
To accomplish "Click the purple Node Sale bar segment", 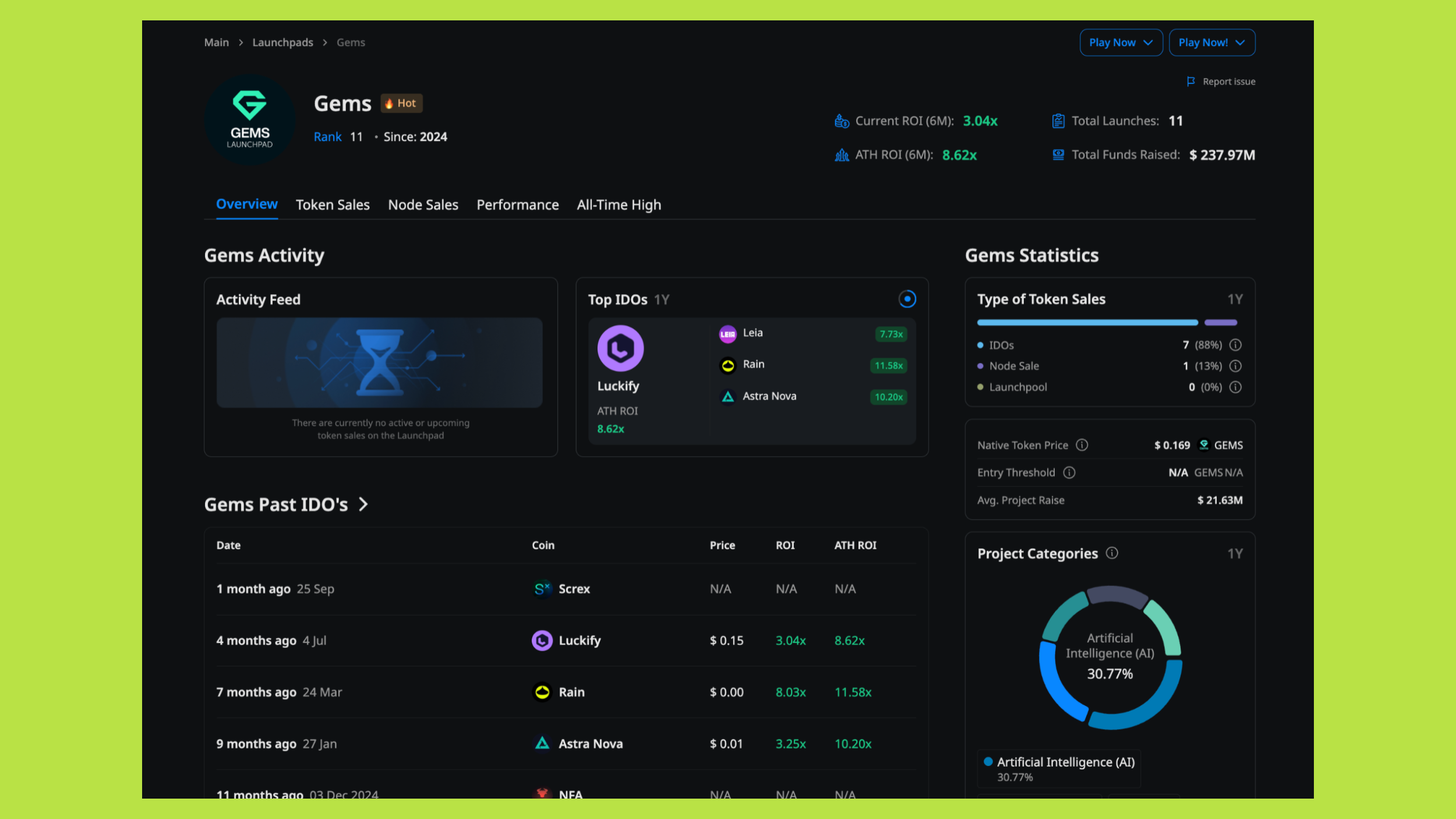I will (1220, 322).
